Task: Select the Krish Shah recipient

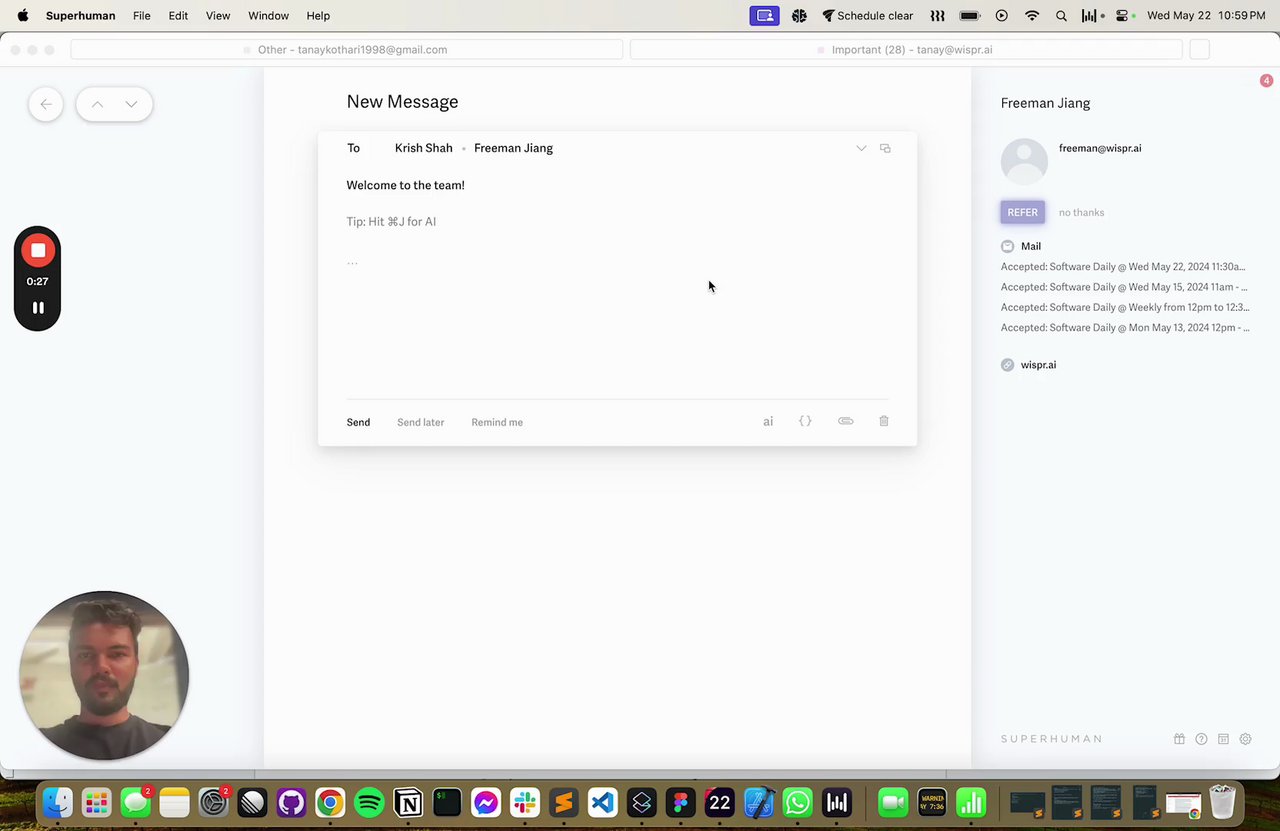Action: (x=423, y=148)
